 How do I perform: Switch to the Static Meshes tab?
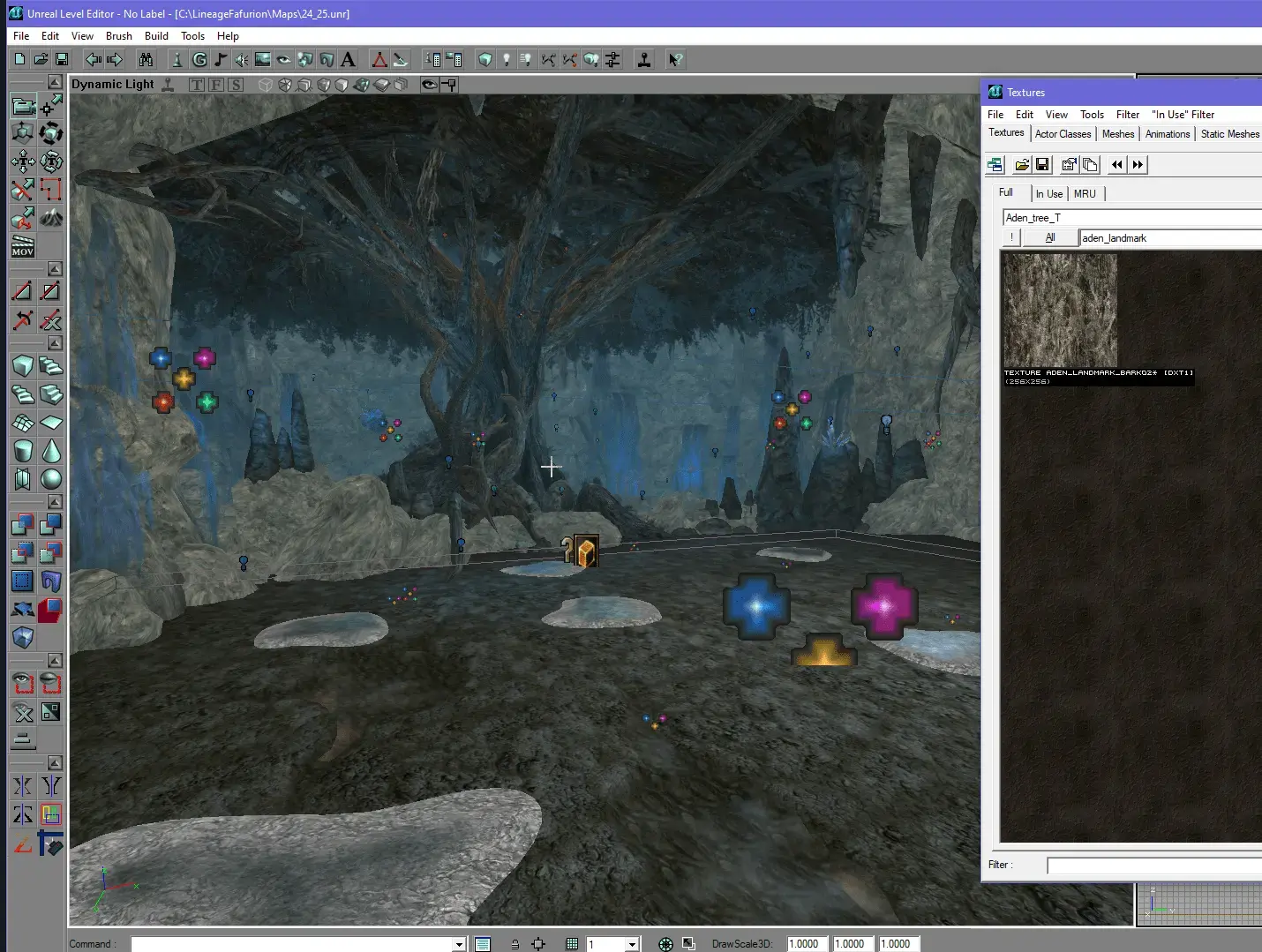1229,134
